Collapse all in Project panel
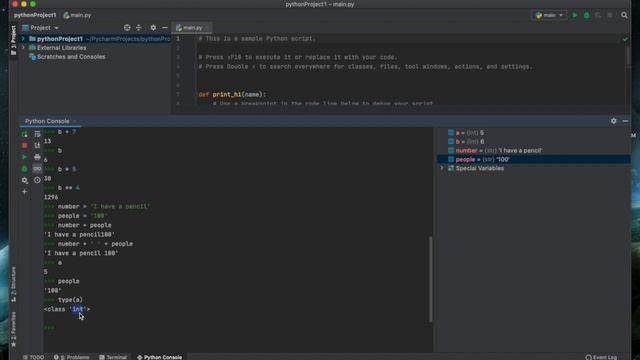Screen dimensions: 640x360 tap(139, 28)
